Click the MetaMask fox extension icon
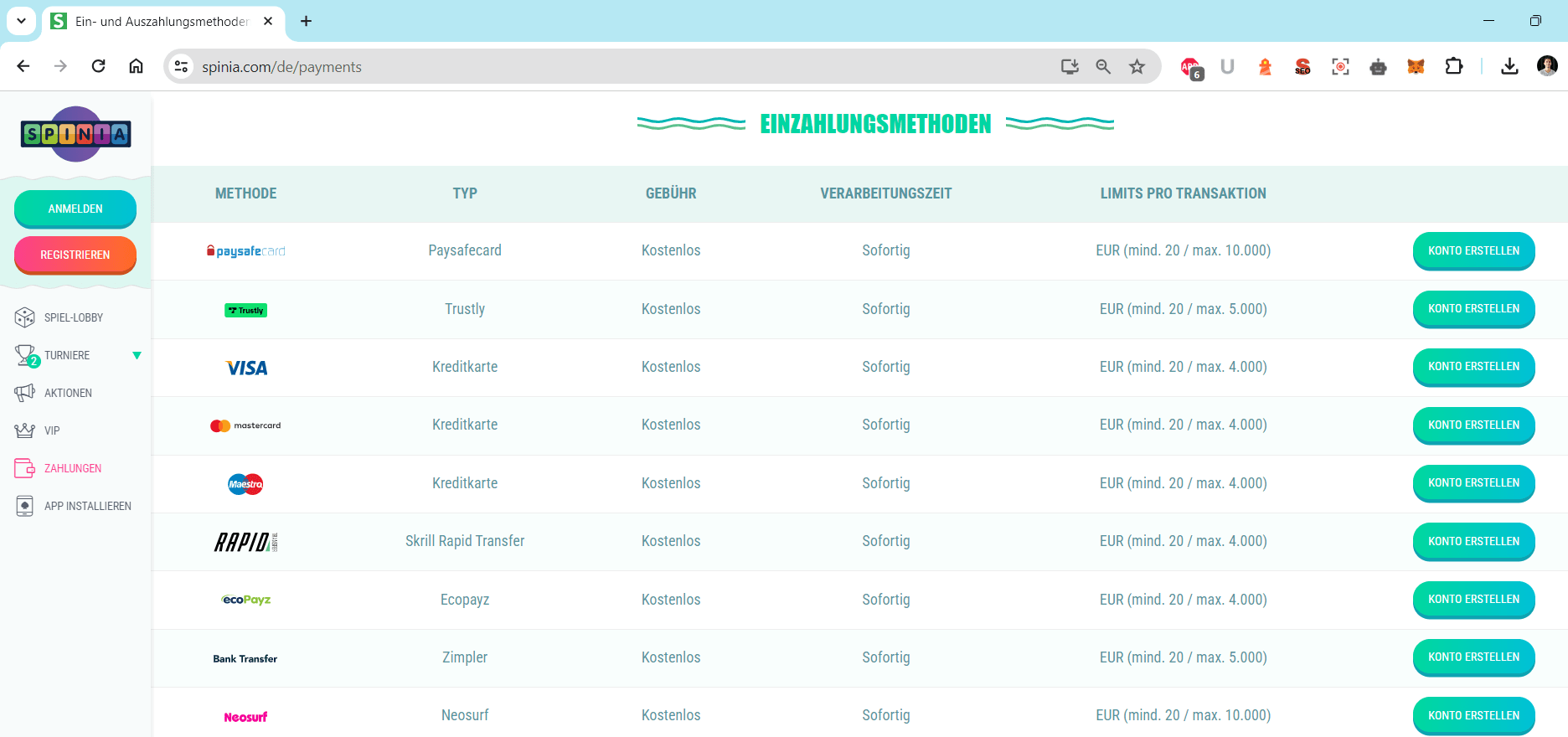1568x737 pixels. pyautogui.click(x=1416, y=67)
